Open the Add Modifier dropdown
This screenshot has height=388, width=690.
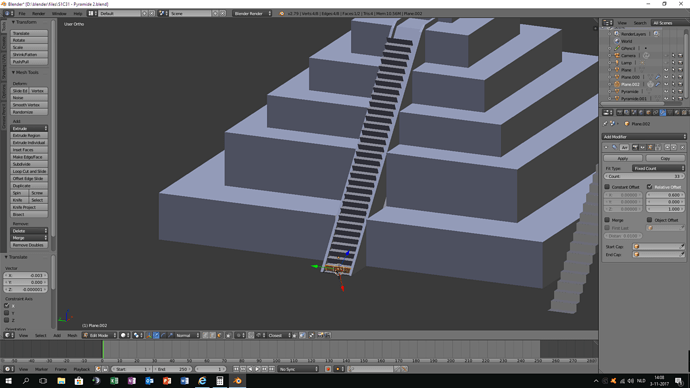644,137
